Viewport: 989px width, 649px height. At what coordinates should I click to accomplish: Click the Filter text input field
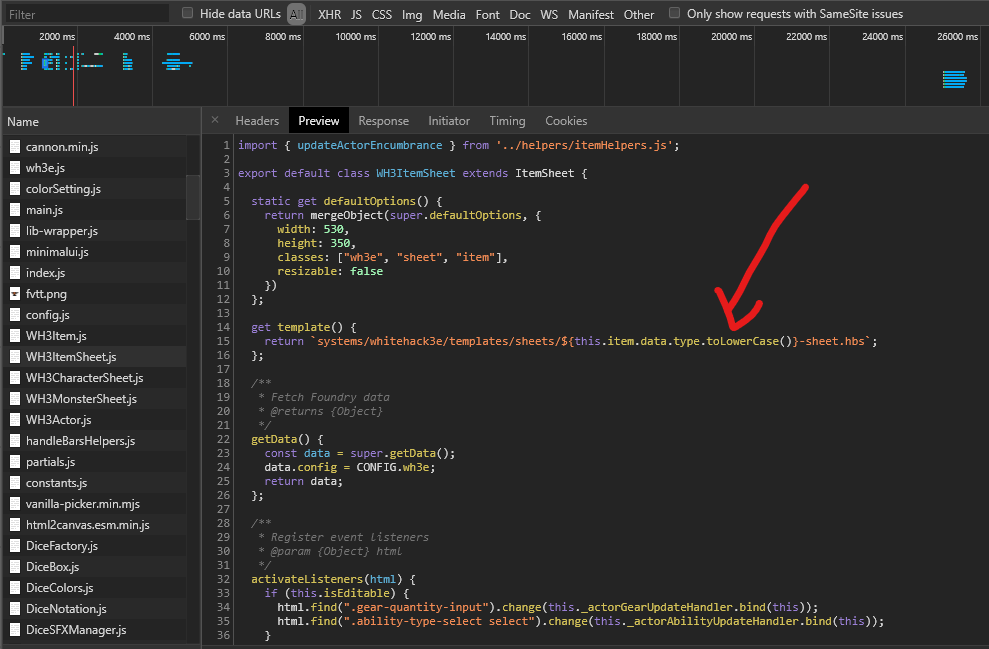coord(86,14)
